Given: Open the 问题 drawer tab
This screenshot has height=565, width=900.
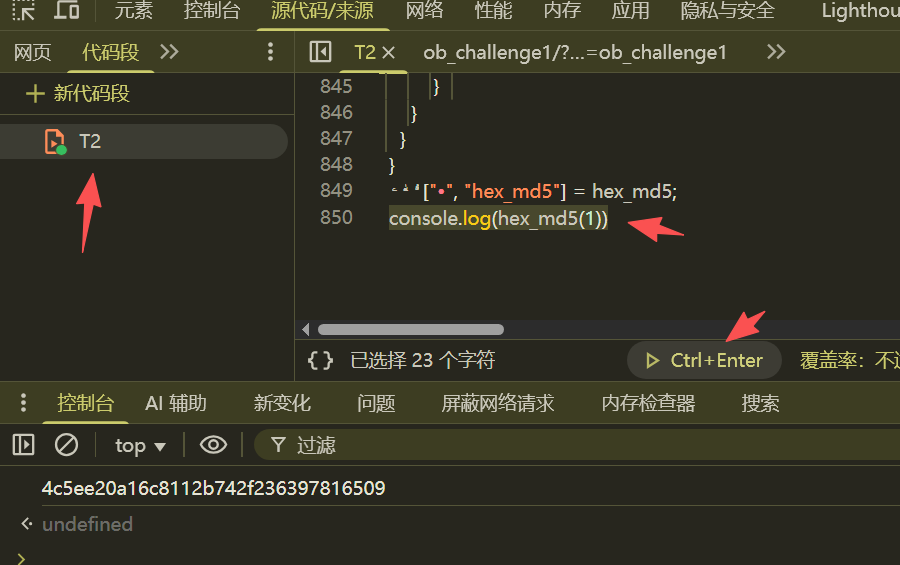Looking at the screenshot, I should pos(376,403).
